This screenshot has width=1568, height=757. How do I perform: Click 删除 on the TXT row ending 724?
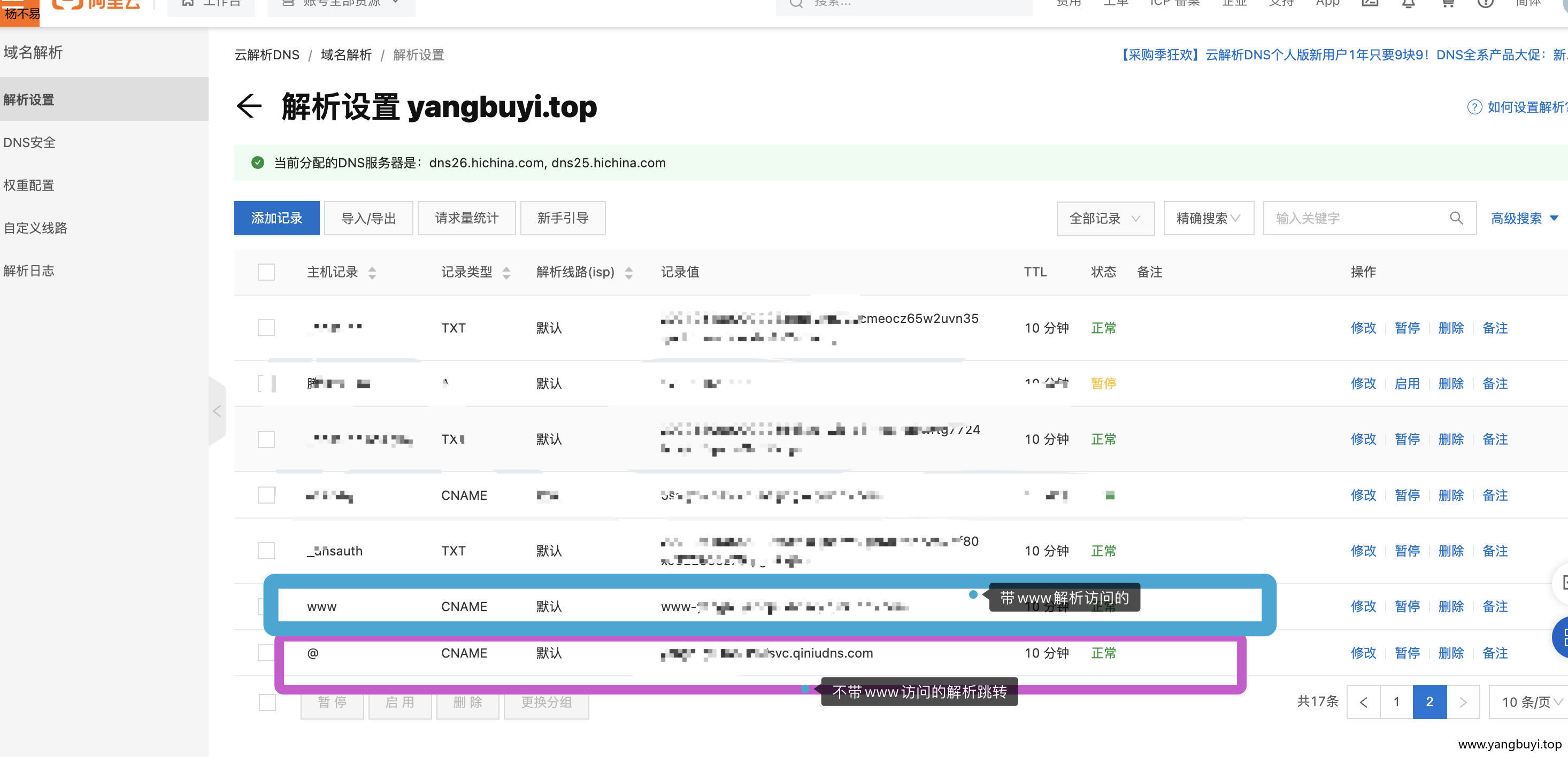pyautogui.click(x=1450, y=439)
